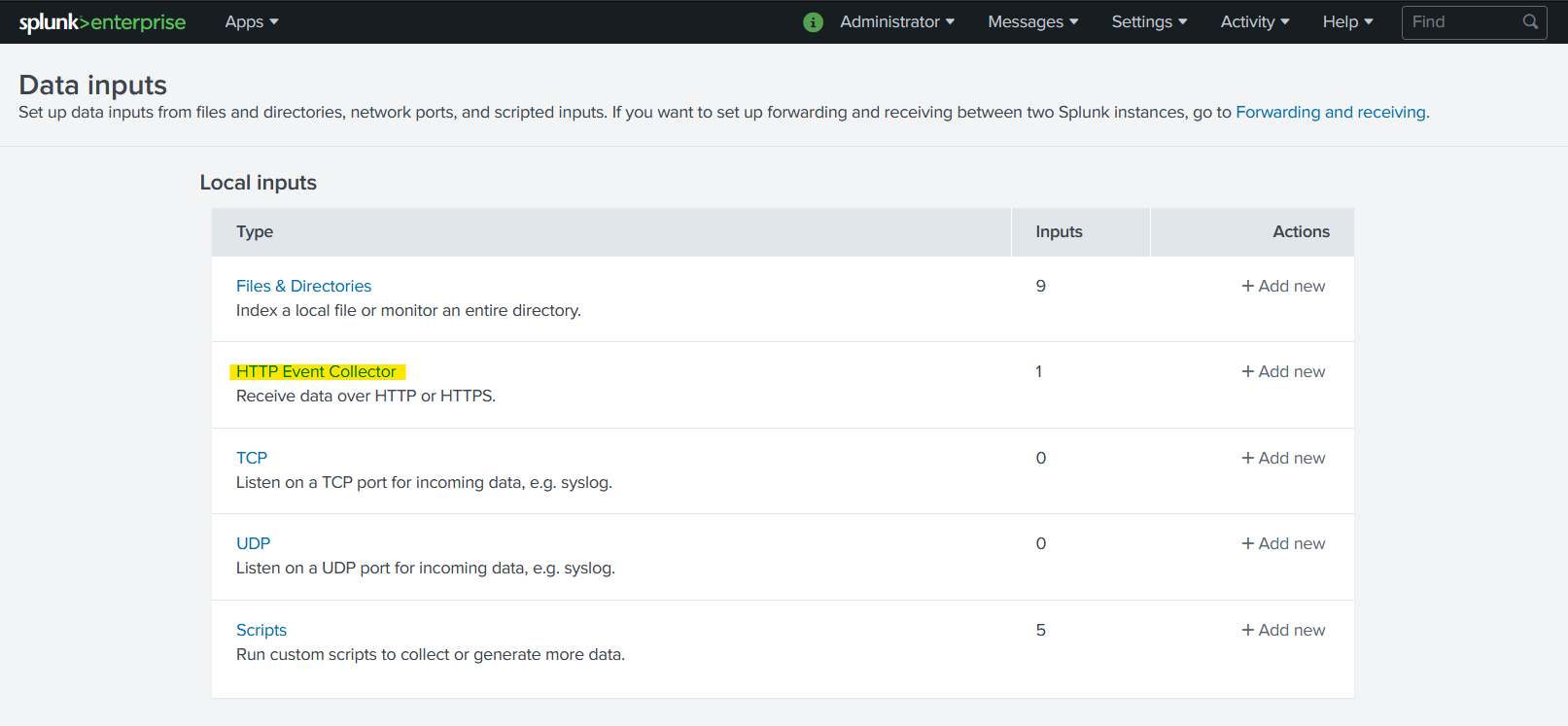The width and height of the screenshot is (1568, 726).
Task: Click the input count 1 for HTTP Event Collector
Action: pos(1039,371)
